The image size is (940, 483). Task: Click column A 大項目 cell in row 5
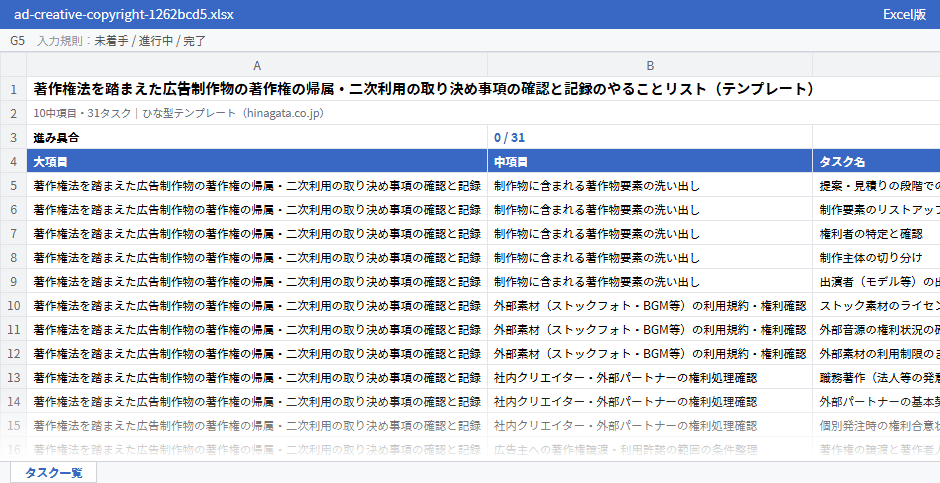pyautogui.click(x=257, y=185)
